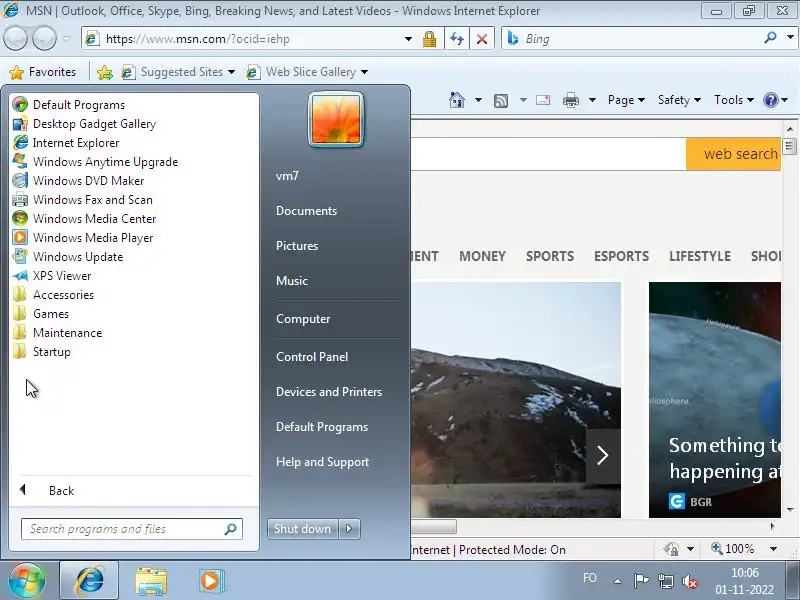
Task: Click the Add to Favorites Bar icon
Action: pos(105,72)
